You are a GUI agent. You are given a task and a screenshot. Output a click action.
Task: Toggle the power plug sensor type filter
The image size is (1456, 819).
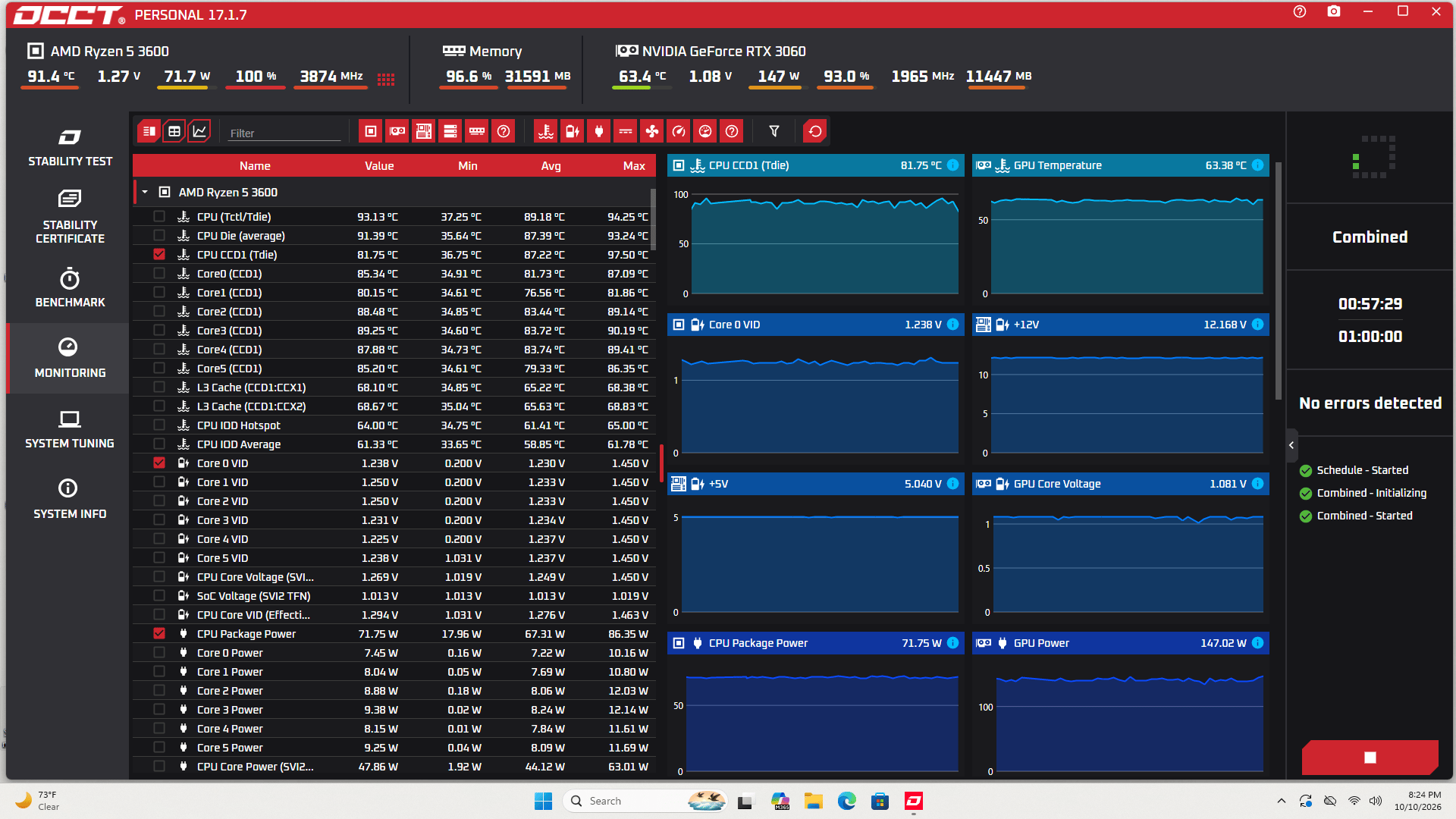coord(599,132)
